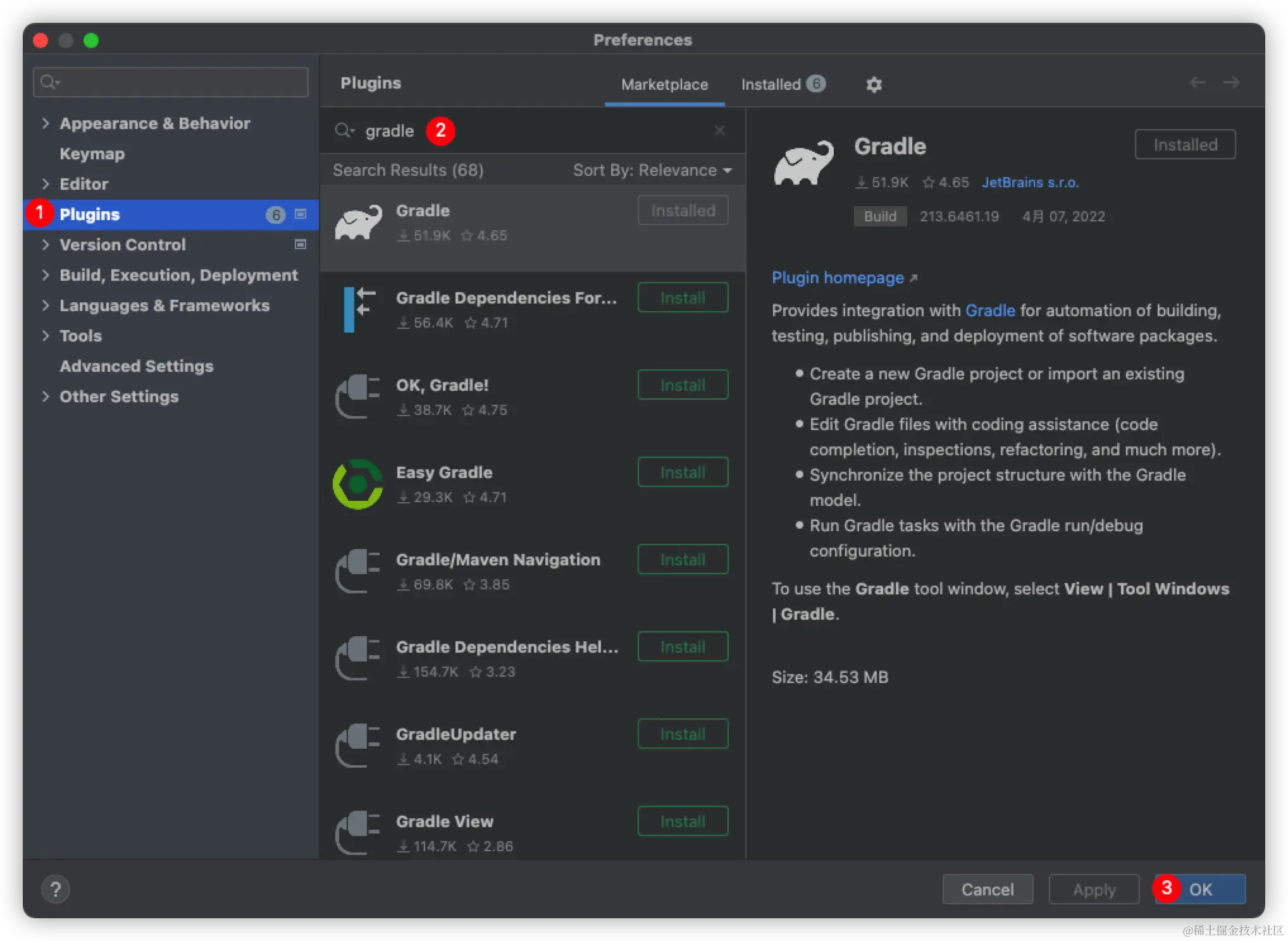Screen dimensions: 1288x941
Task: Click the plugins settings gear icon
Action: point(874,84)
